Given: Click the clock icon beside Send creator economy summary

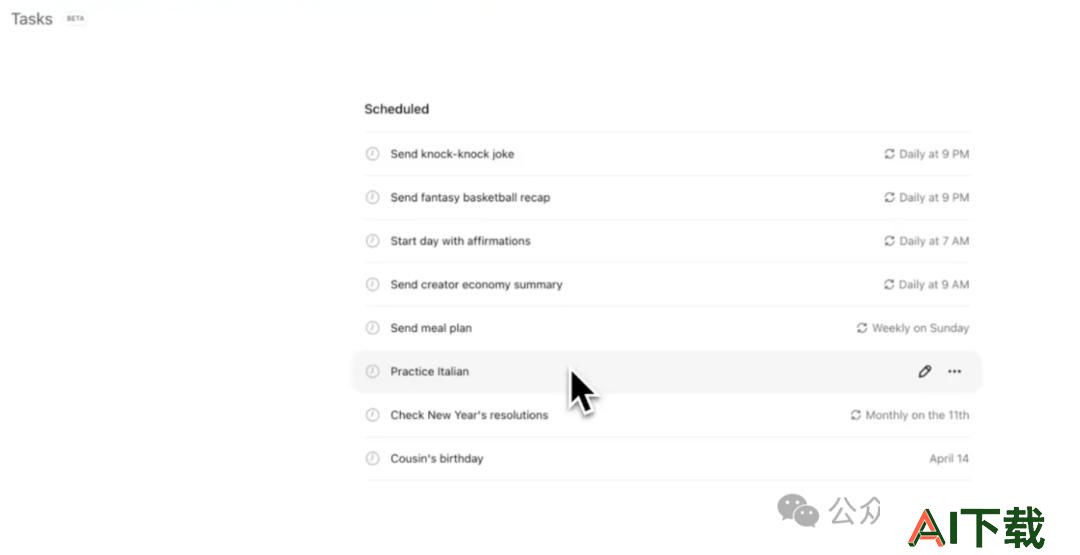Looking at the screenshot, I should [x=373, y=284].
